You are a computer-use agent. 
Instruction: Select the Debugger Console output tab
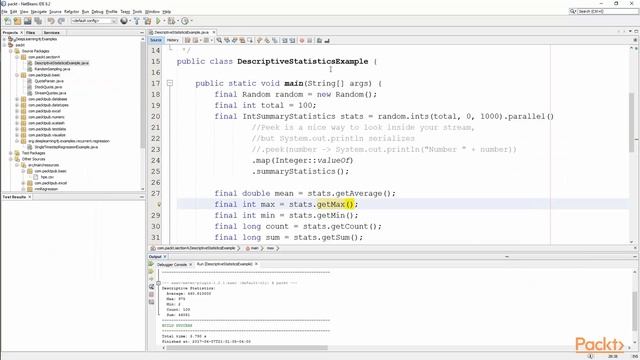(x=171, y=264)
